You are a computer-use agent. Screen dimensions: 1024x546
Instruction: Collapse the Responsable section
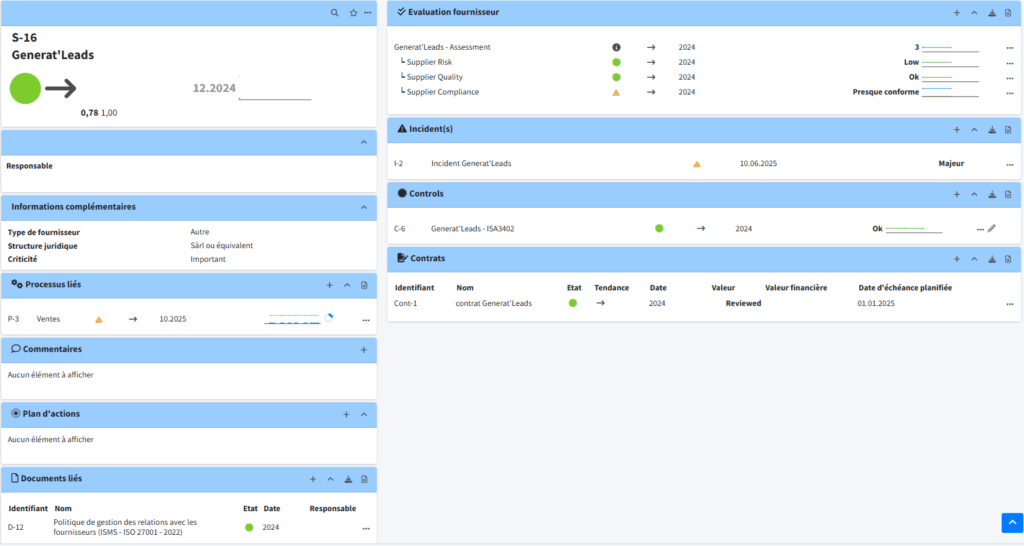pos(363,143)
